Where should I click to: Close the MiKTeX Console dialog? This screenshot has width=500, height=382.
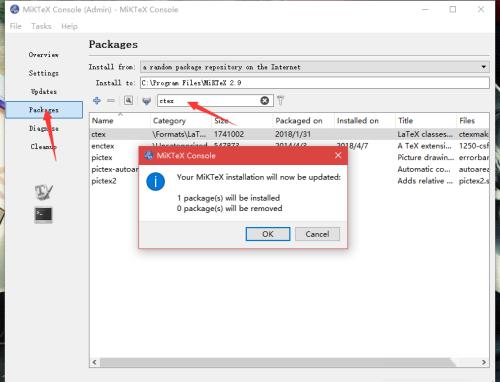[x=338, y=155]
